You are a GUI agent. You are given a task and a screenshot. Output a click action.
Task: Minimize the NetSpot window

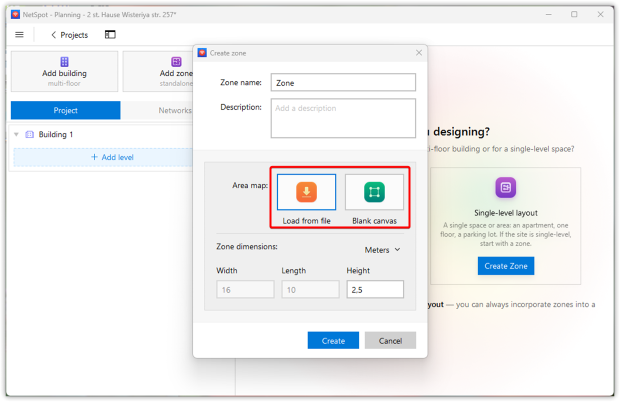pos(548,15)
